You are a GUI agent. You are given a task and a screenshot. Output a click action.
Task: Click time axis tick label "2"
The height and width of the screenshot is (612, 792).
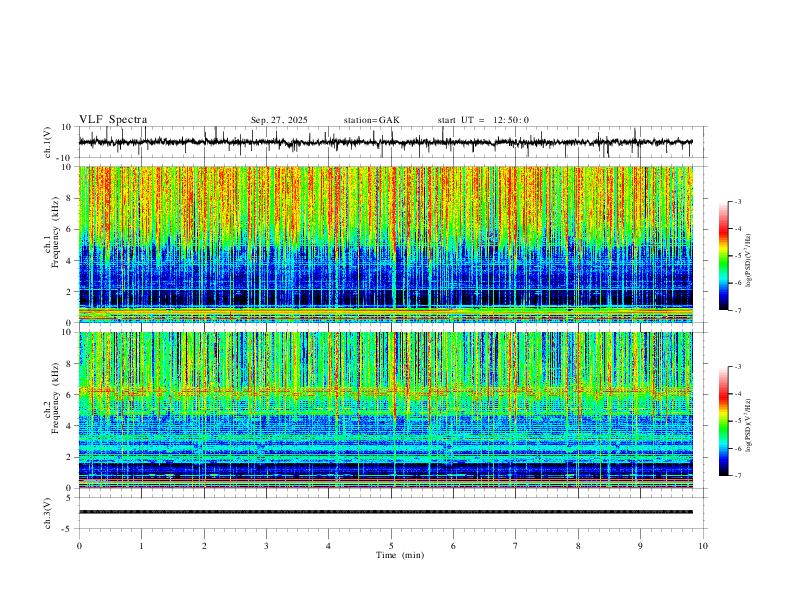(204, 546)
